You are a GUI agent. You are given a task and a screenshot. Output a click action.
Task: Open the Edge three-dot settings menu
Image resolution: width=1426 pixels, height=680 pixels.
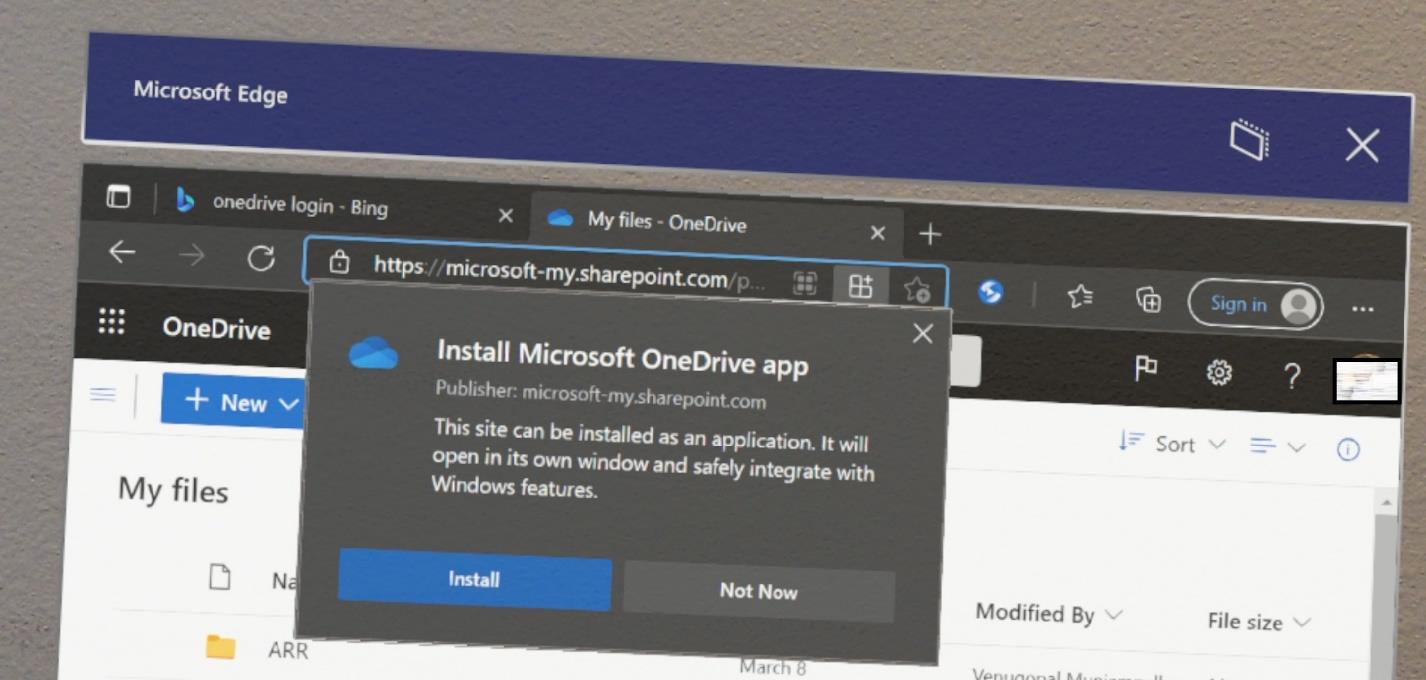coord(1364,309)
